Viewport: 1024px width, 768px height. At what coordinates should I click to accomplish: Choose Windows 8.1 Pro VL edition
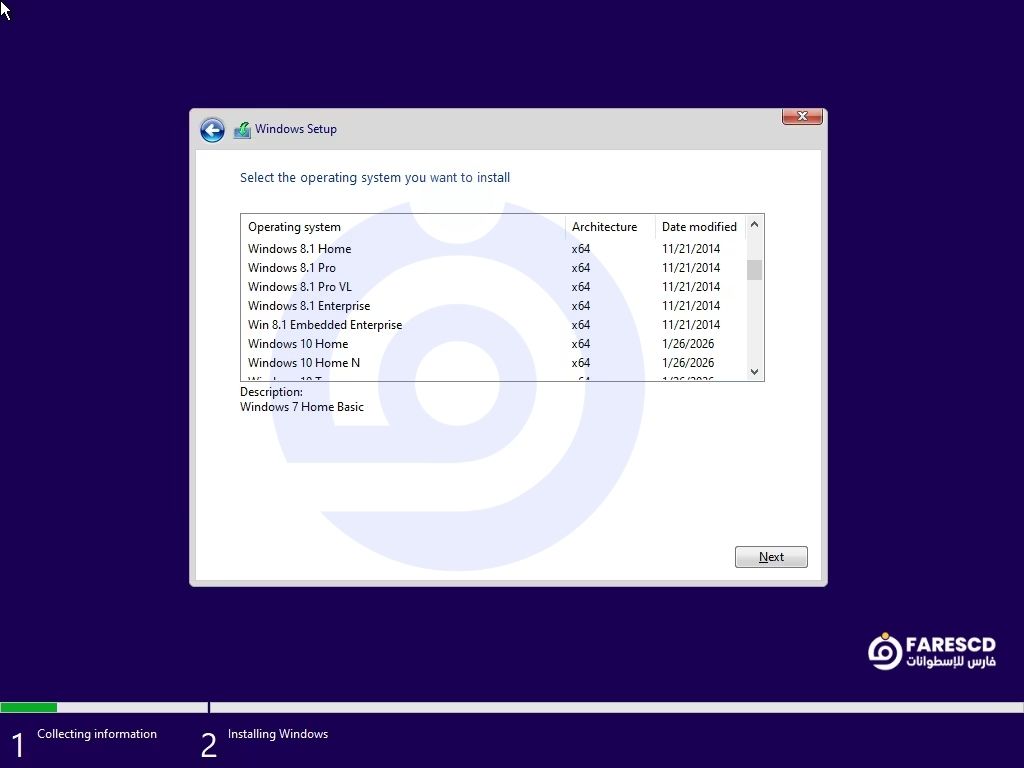(300, 287)
